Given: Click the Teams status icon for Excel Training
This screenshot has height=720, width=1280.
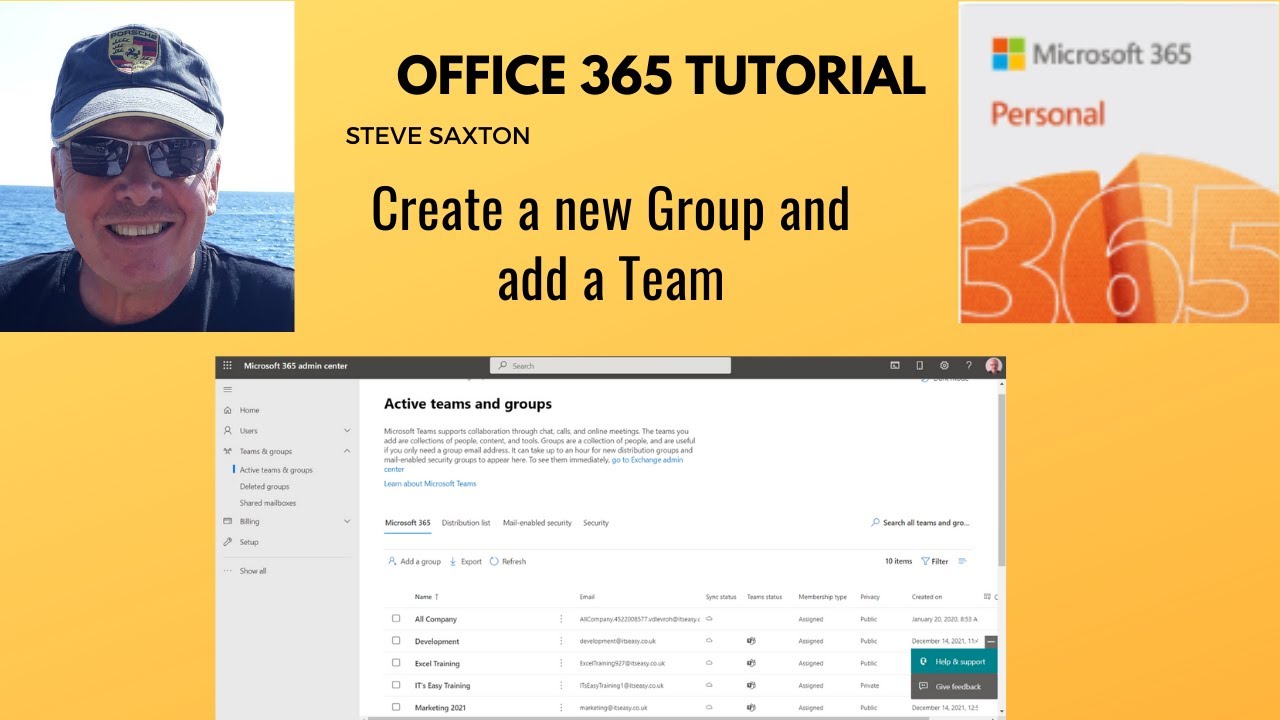Looking at the screenshot, I should pyautogui.click(x=751, y=663).
